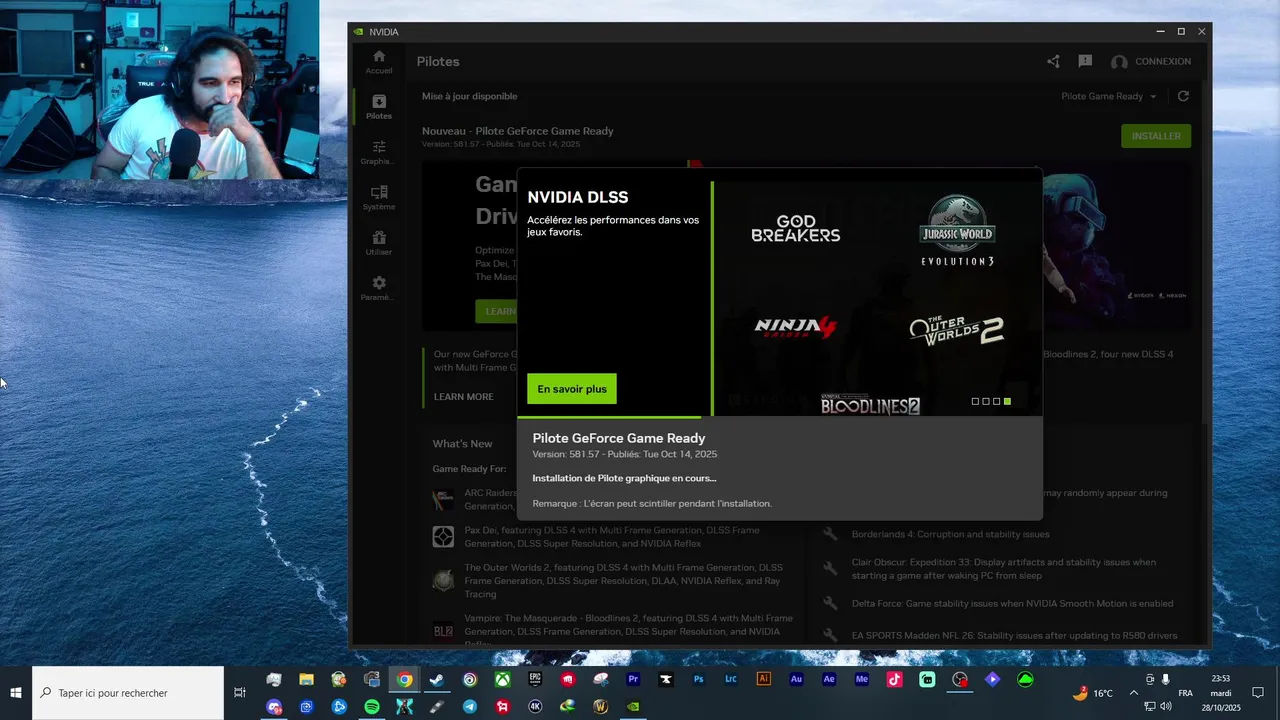Open Spotify from the taskbar
This screenshot has width=1280, height=720.
[x=372, y=706]
